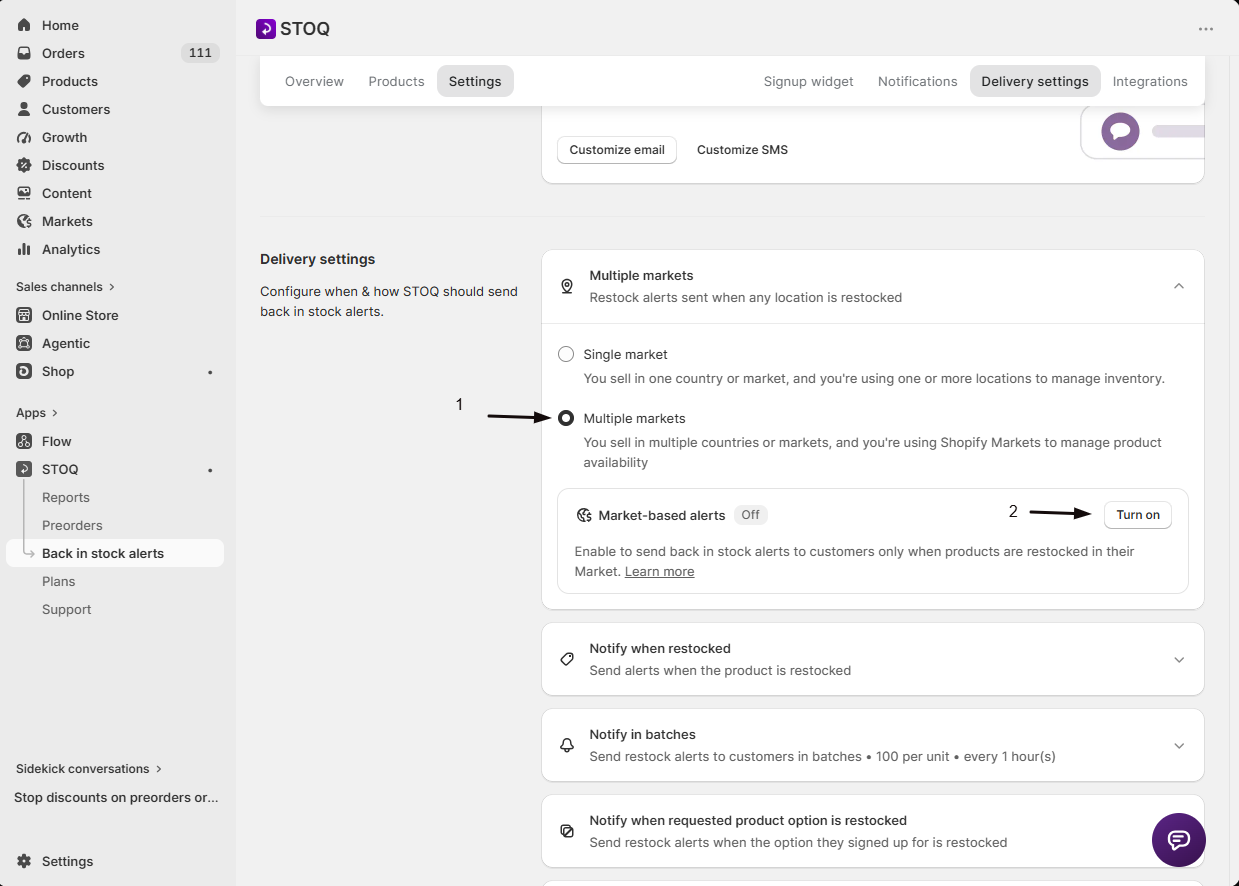The image size is (1239, 886).
Task: Open Back in stock alerts
Action: (115, 553)
